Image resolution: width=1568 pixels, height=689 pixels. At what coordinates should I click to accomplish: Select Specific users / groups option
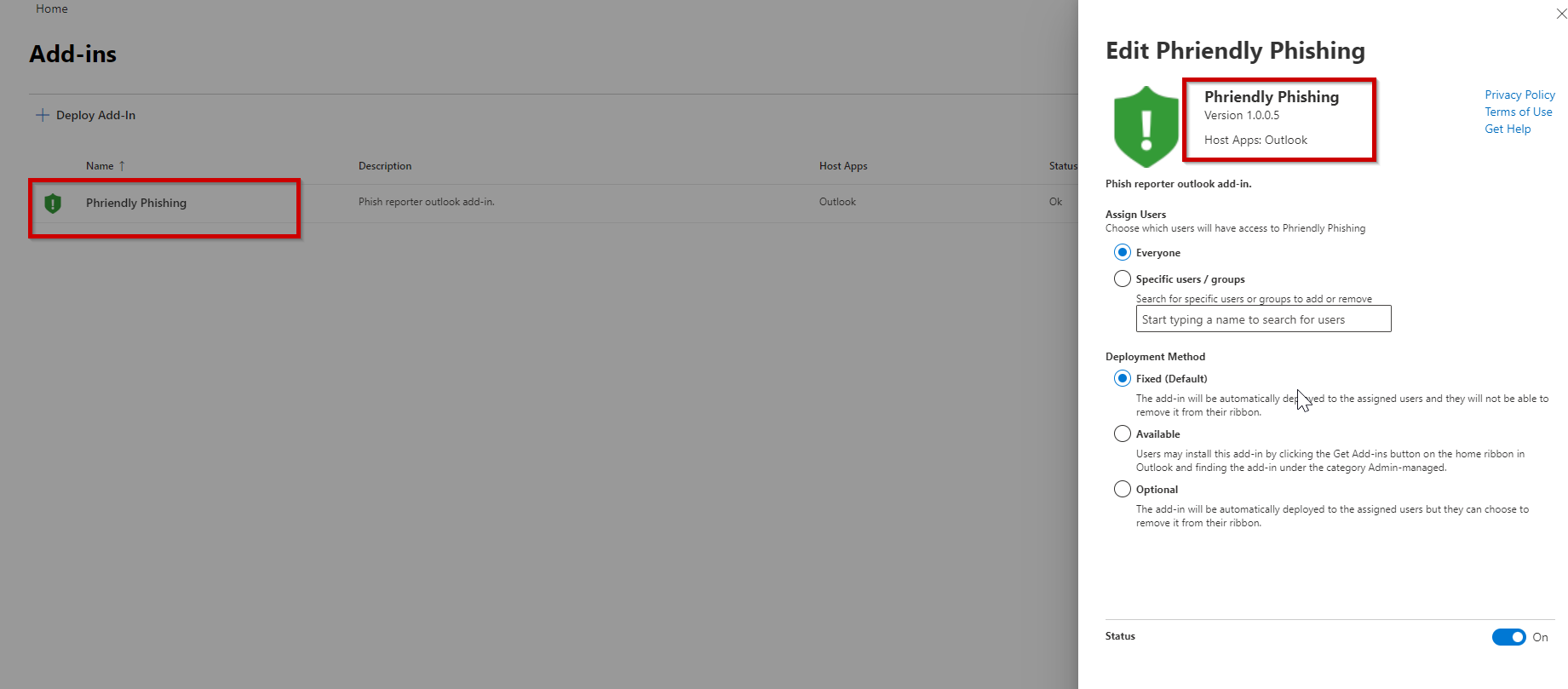tap(1123, 278)
